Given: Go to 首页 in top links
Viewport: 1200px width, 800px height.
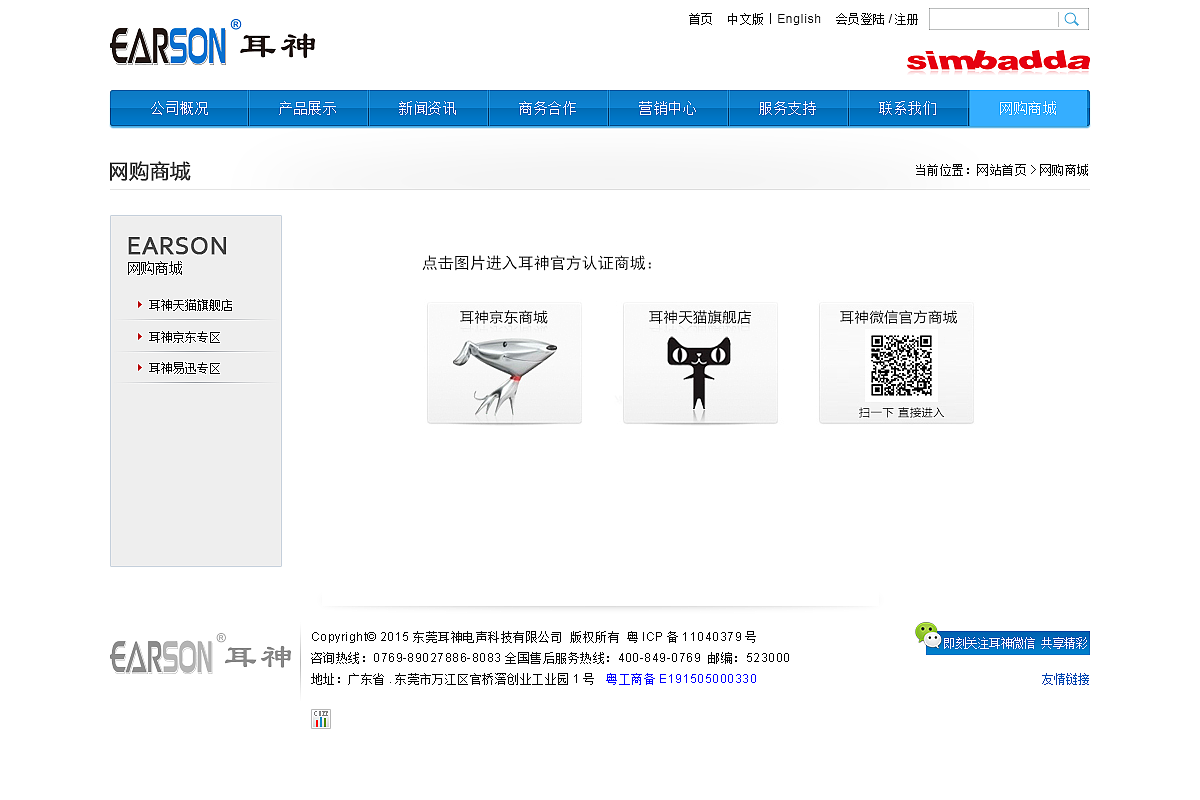Looking at the screenshot, I should [700, 19].
